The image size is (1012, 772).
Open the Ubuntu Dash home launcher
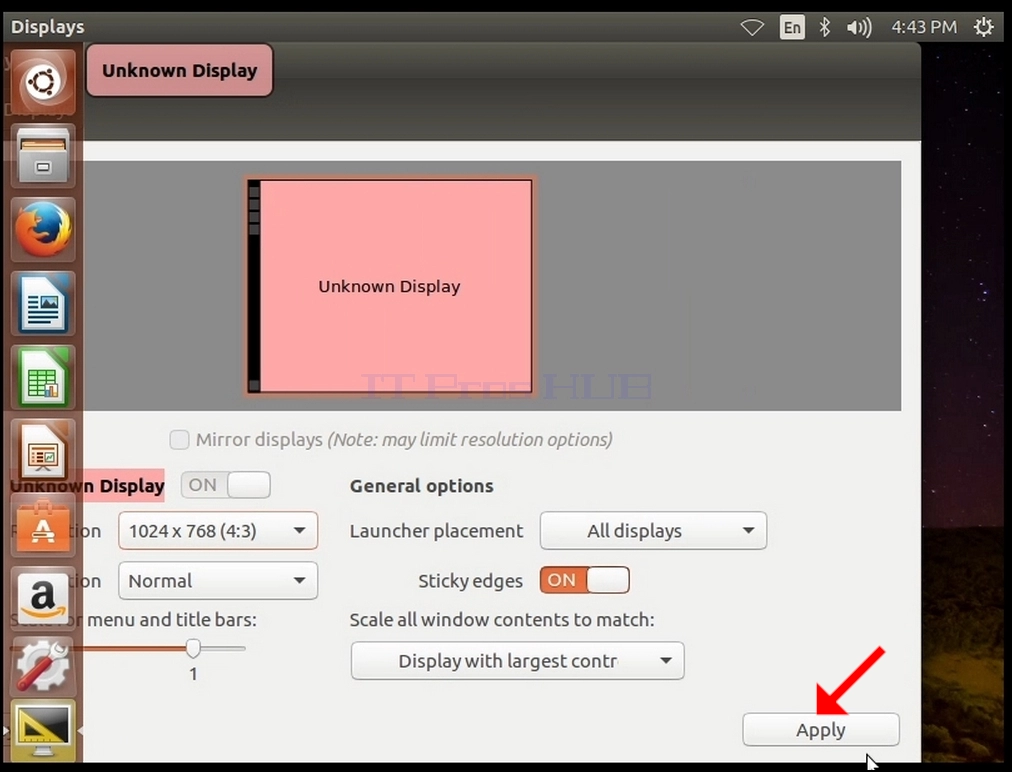43,82
